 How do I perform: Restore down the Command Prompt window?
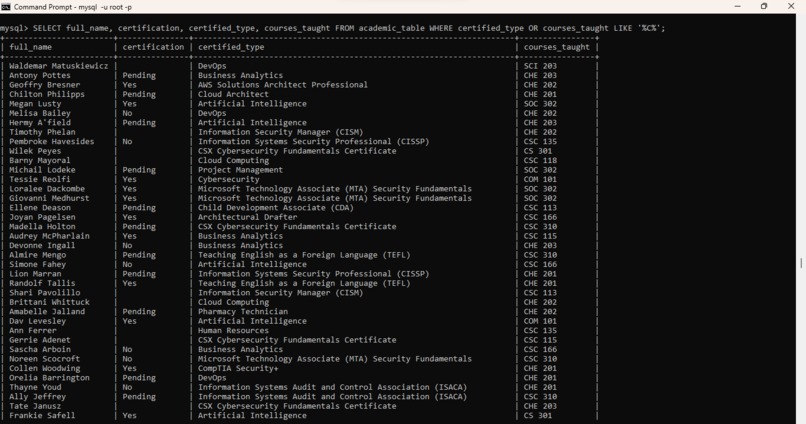[x=764, y=6]
